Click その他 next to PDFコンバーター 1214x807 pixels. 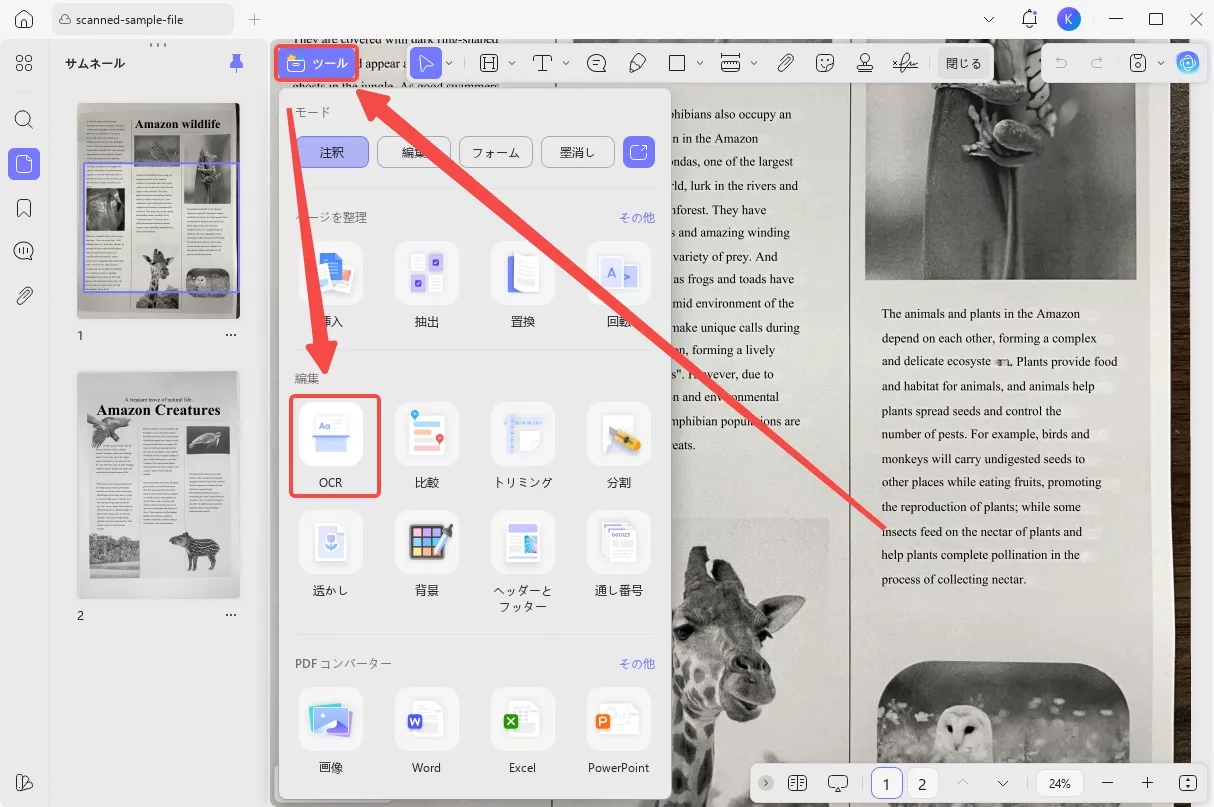pos(637,663)
